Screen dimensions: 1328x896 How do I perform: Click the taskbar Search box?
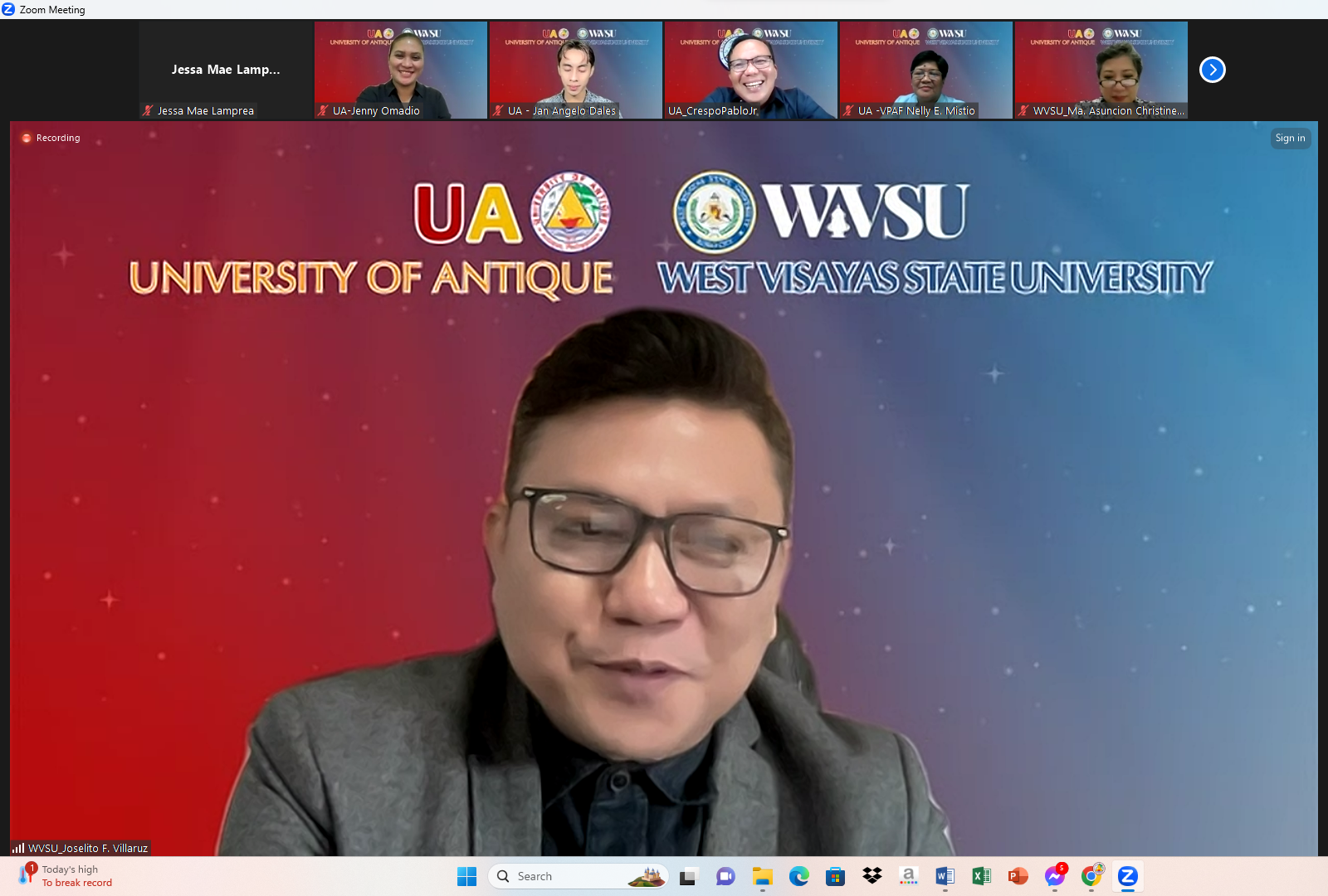click(579, 876)
